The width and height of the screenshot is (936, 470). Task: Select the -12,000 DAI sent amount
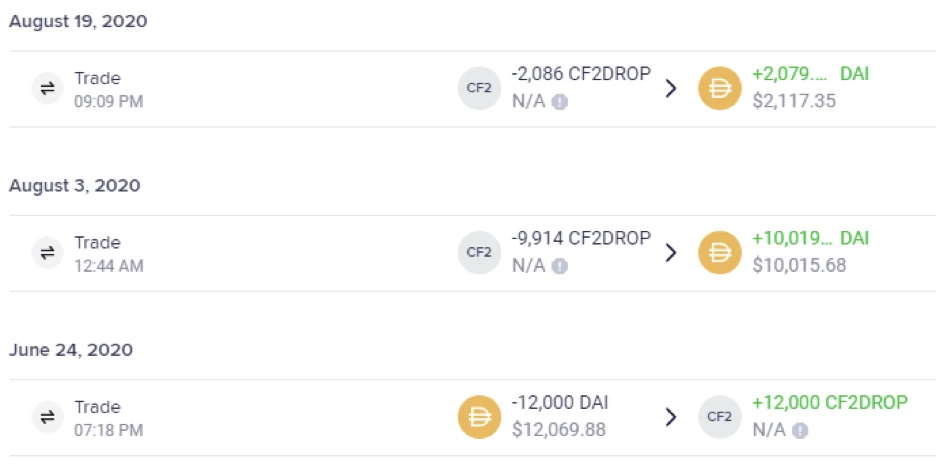pos(559,403)
